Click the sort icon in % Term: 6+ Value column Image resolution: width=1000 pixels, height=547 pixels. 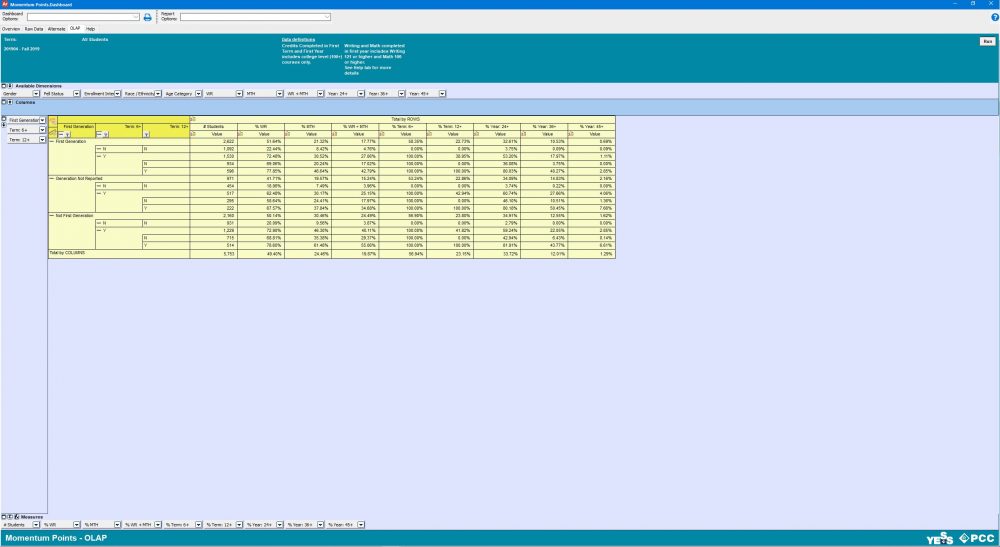tap(381, 134)
